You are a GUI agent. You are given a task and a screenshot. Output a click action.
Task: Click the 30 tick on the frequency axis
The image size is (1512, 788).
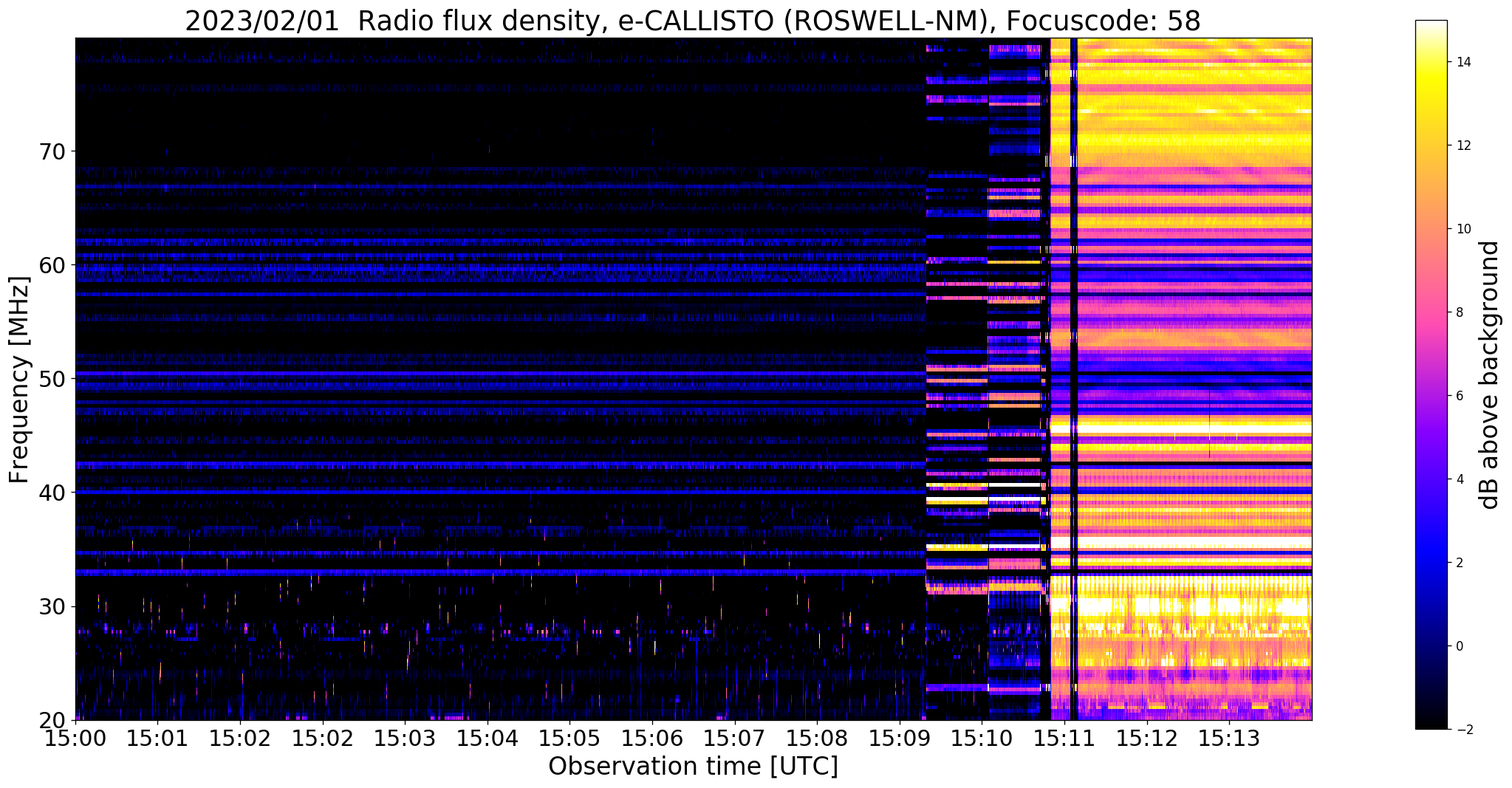52,606
